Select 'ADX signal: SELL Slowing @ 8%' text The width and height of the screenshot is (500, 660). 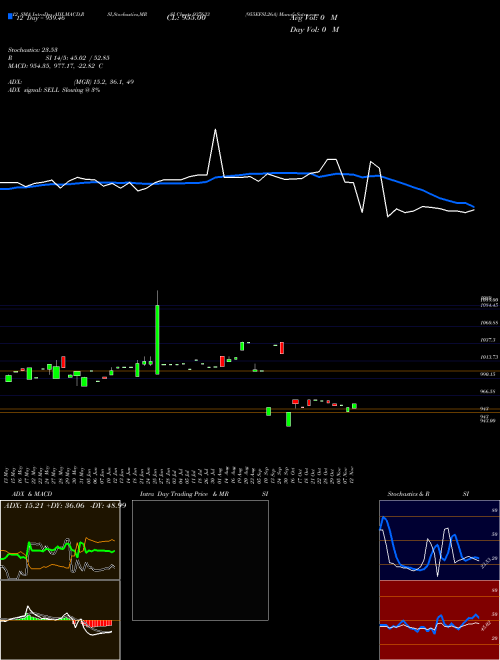(x=54, y=90)
